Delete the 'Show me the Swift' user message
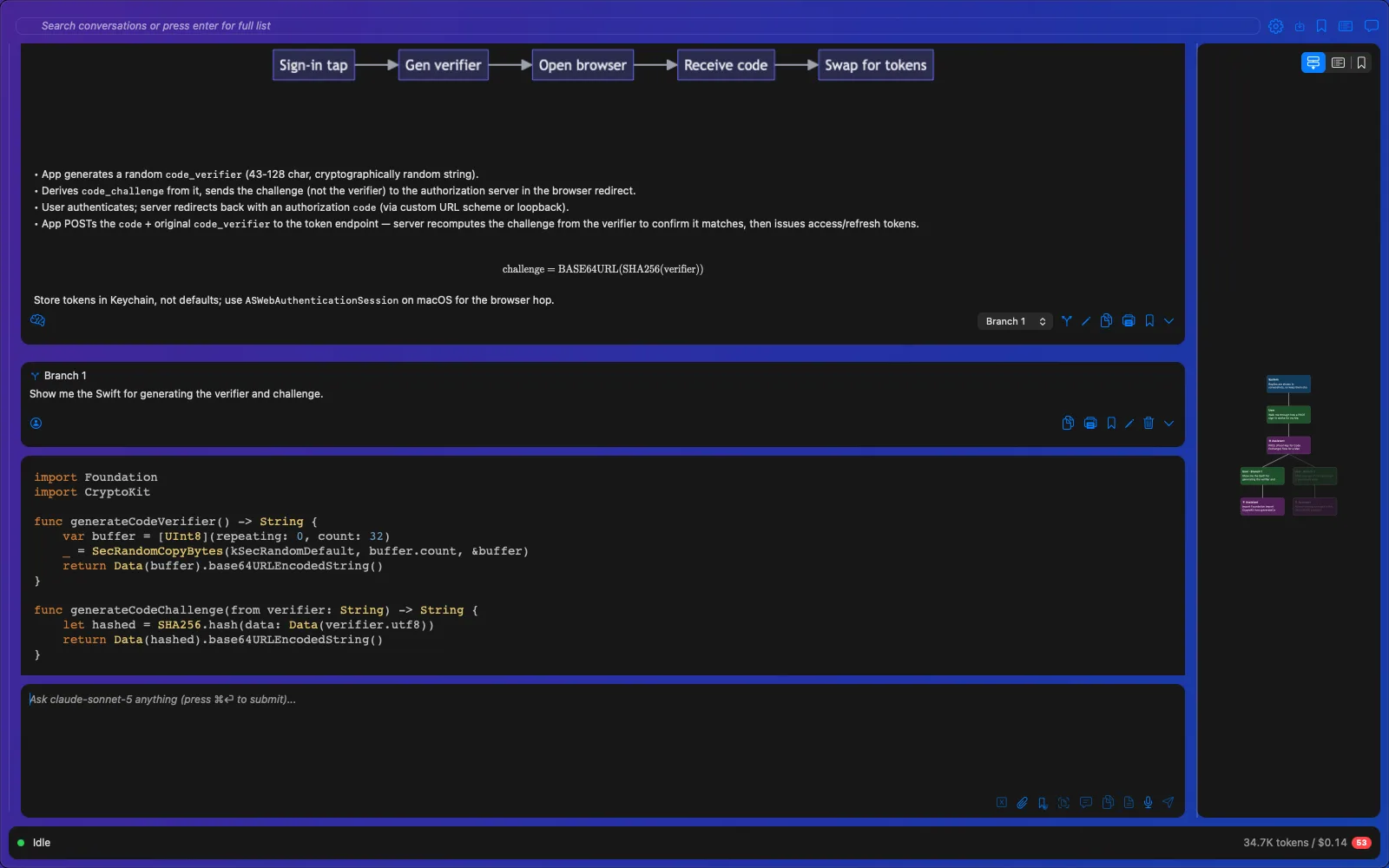The image size is (1389, 868). point(1149,424)
